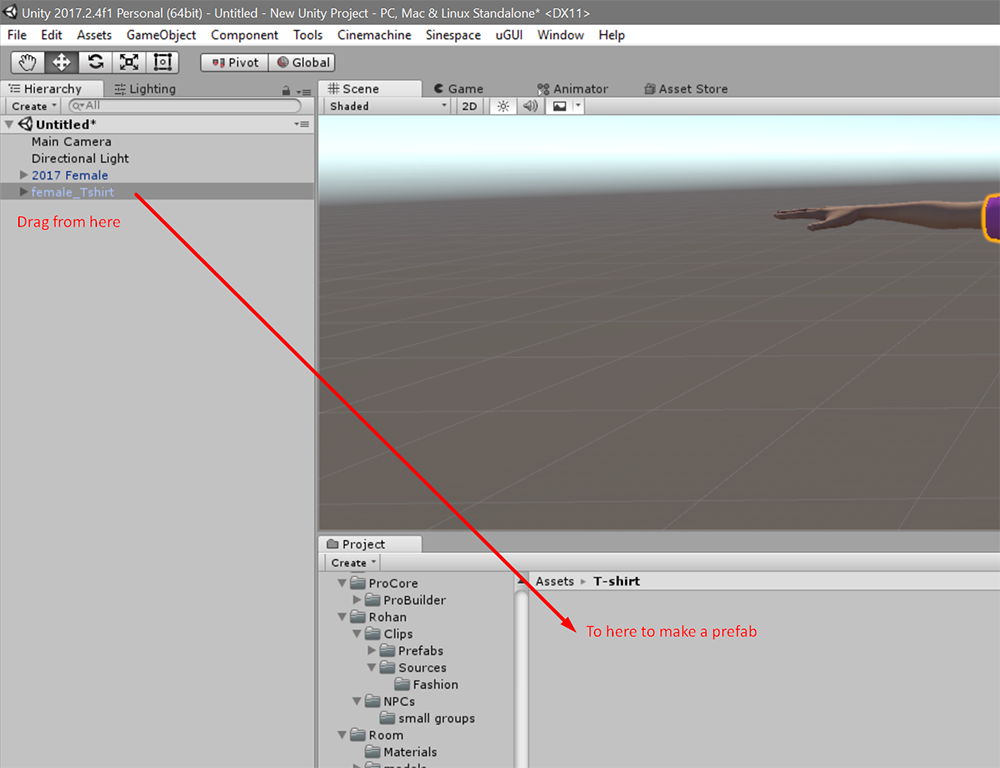This screenshot has width=1000, height=768.
Task: Open the Sinespace menu
Action: pyautogui.click(x=453, y=35)
